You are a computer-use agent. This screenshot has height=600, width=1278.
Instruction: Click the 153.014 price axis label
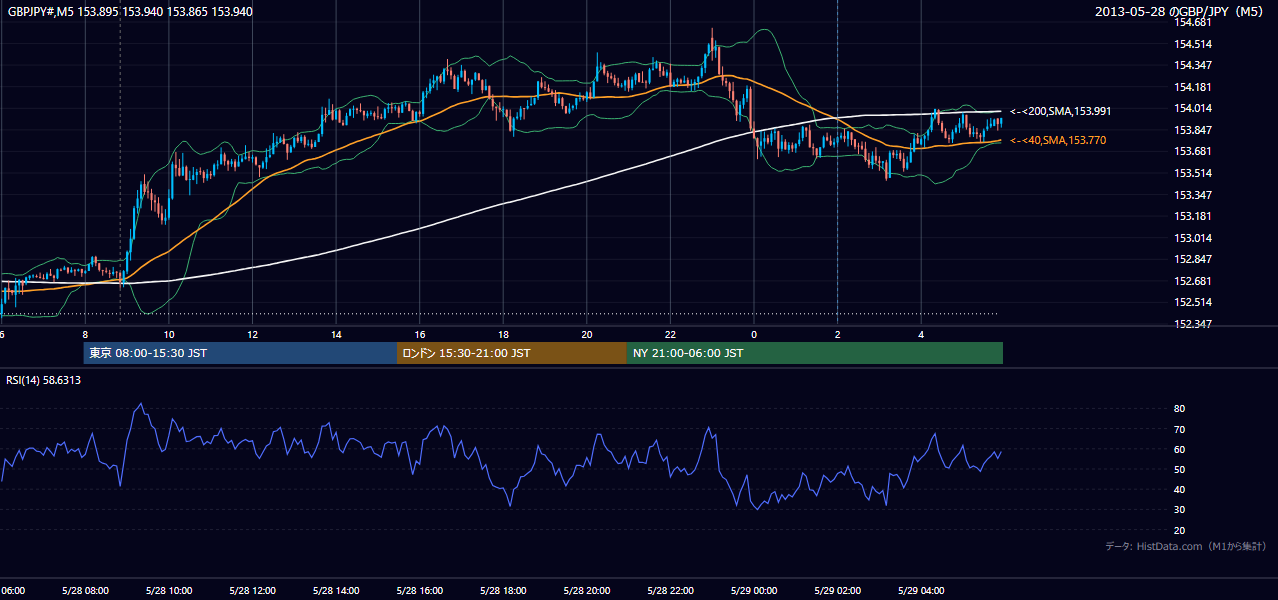pos(1193,238)
